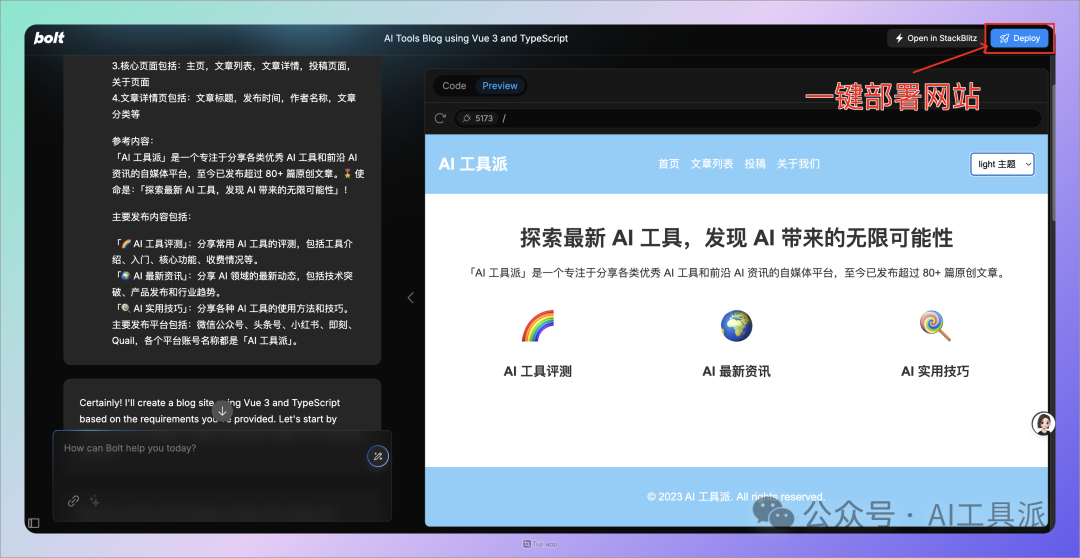The width and height of the screenshot is (1080, 558).
Task: Click the AI 最新资讯 heading
Action: pos(736,371)
